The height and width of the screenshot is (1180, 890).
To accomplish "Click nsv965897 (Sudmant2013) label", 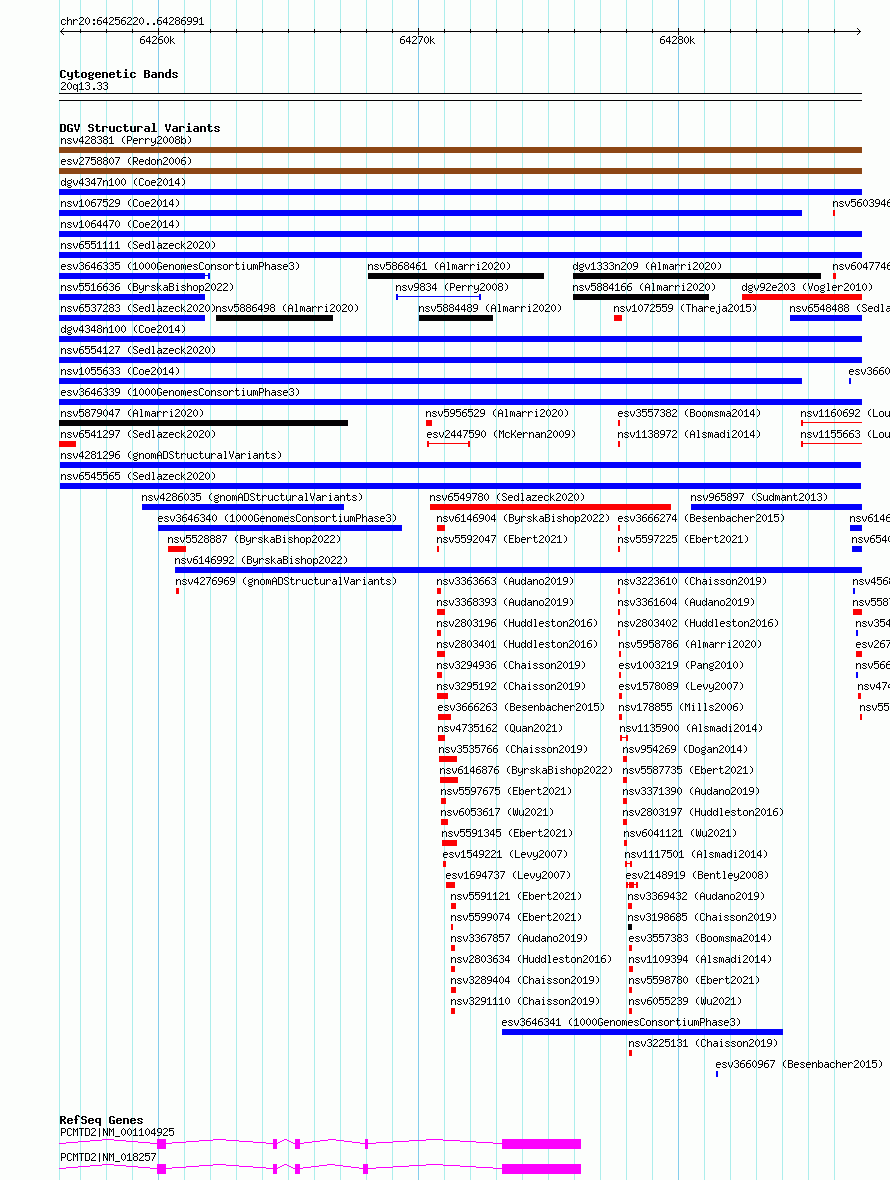I will coord(759,498).
